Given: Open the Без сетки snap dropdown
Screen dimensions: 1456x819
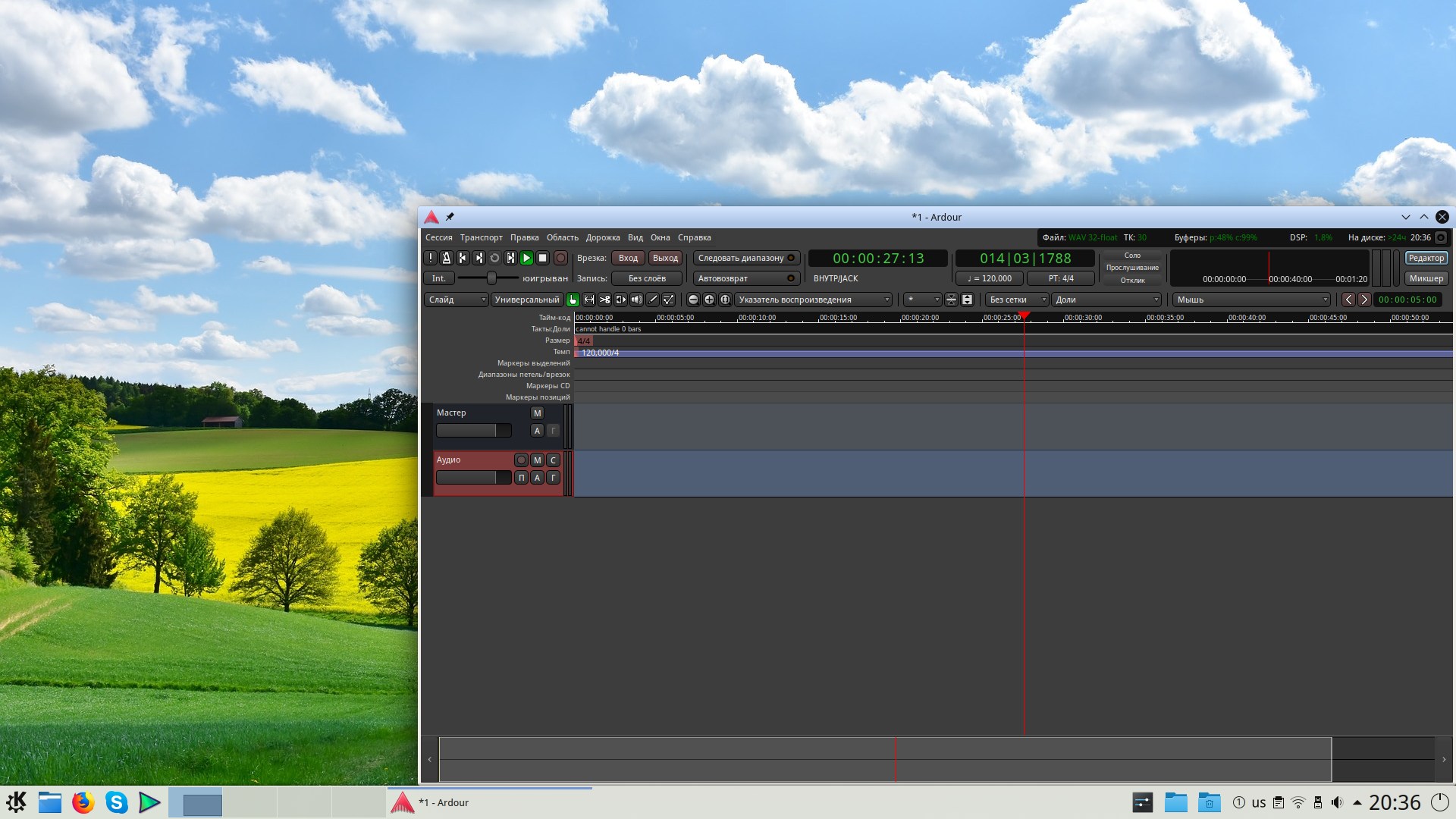Looking at the screenshot, I should 1016,300.
